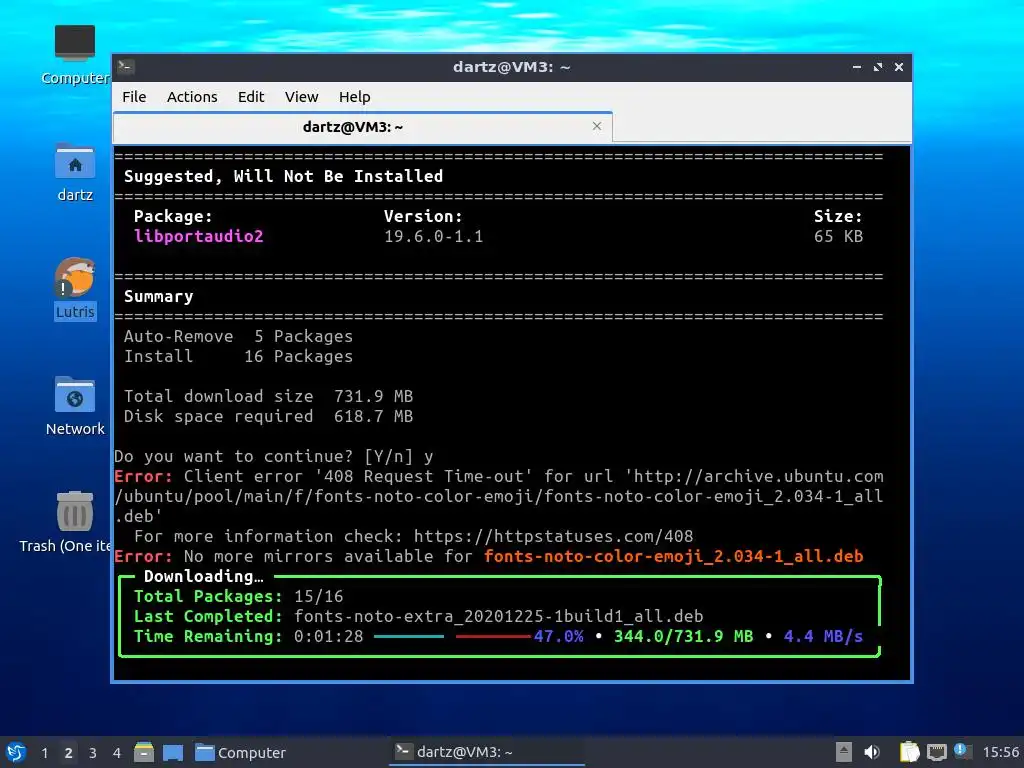This screenshot has width=1024, height=768.
Task: Click the 'Suggested, Will Not Be Installed' heading
Action: click(x=283, y=176)
